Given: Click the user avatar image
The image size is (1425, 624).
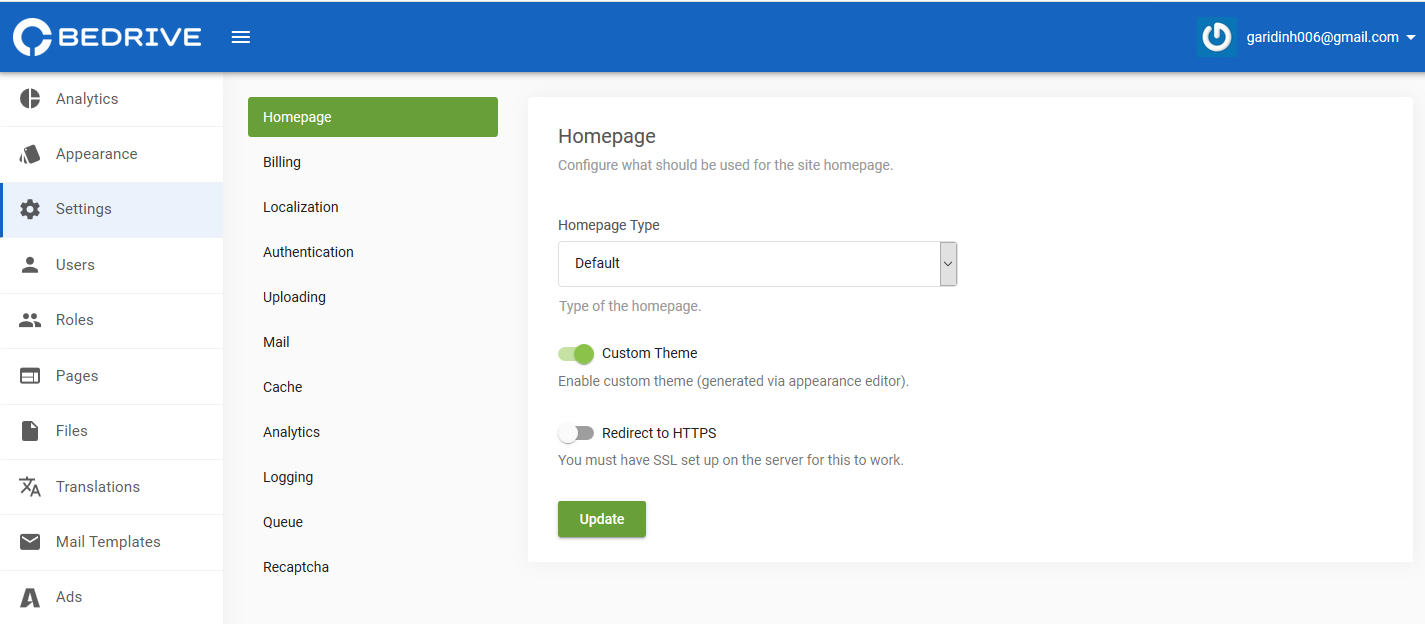Looking at the screenshot, I should tap(1216, 37).
